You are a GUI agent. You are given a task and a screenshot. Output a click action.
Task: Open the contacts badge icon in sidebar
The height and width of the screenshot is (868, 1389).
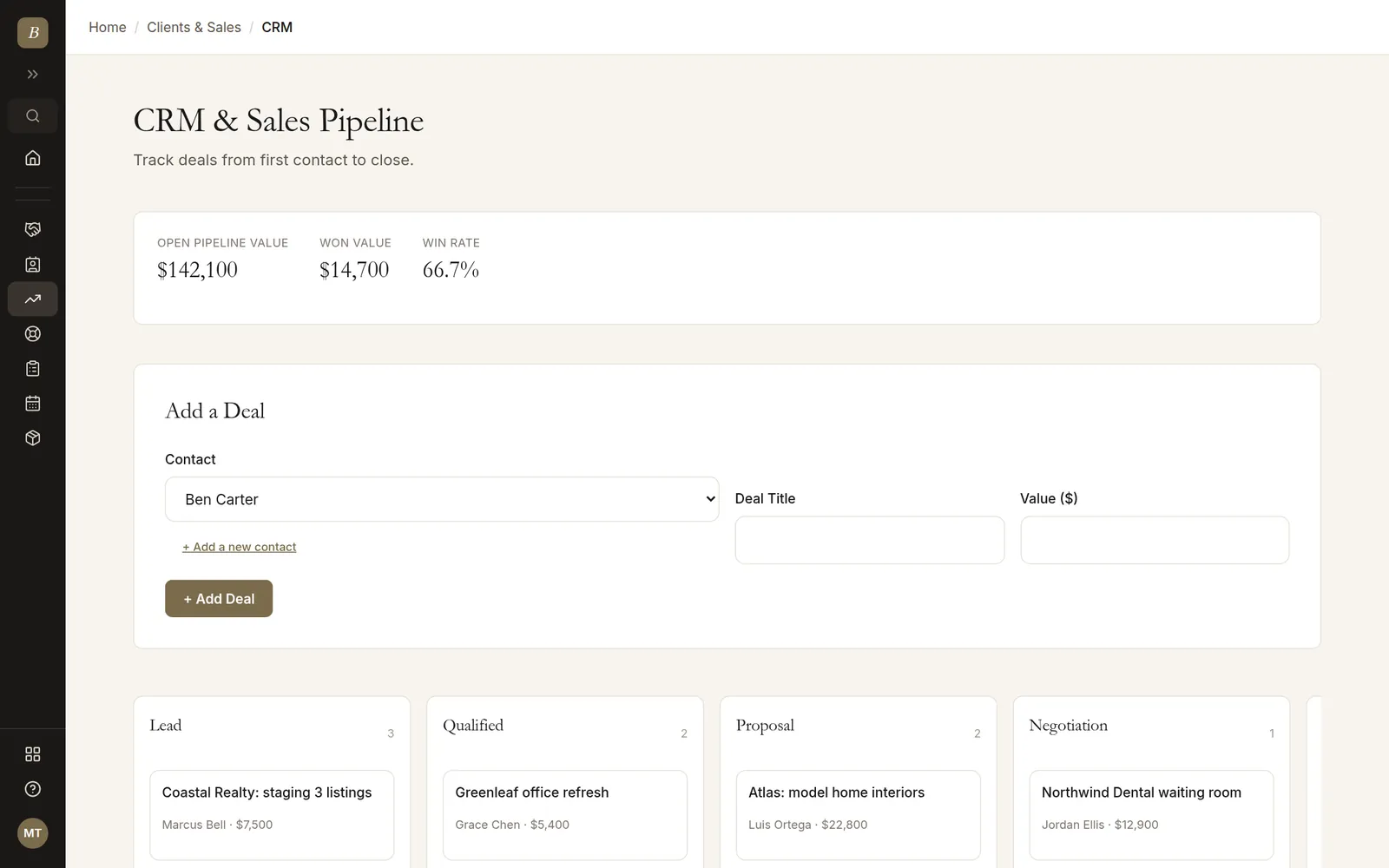pyautogui.click(x=33, y=265)
